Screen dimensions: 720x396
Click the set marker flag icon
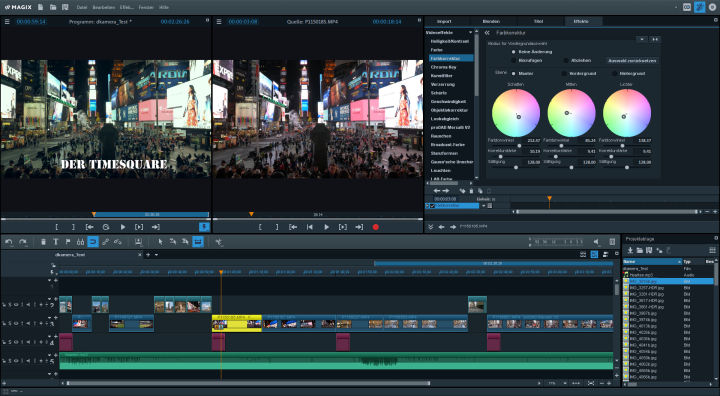pyautogui.click(x=68, y=242)
